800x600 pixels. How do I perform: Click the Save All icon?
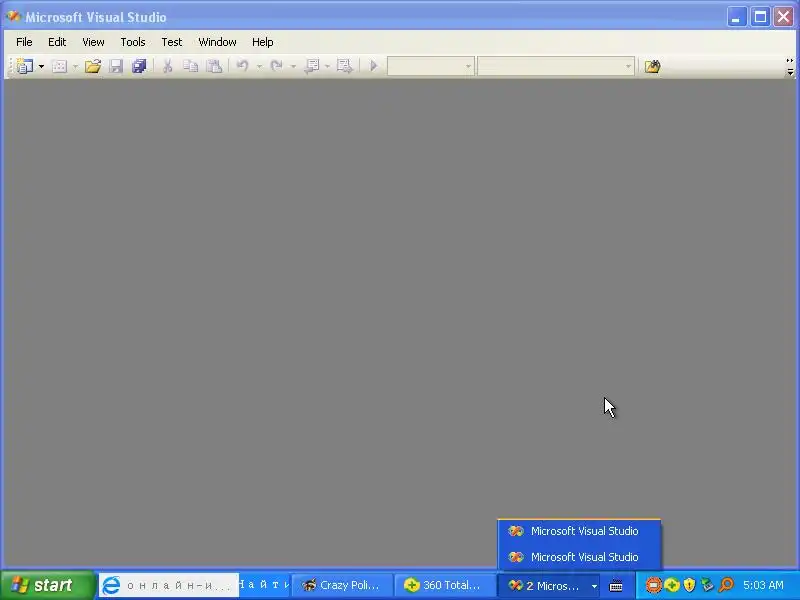pyautogui.click(x=139, y=66)
